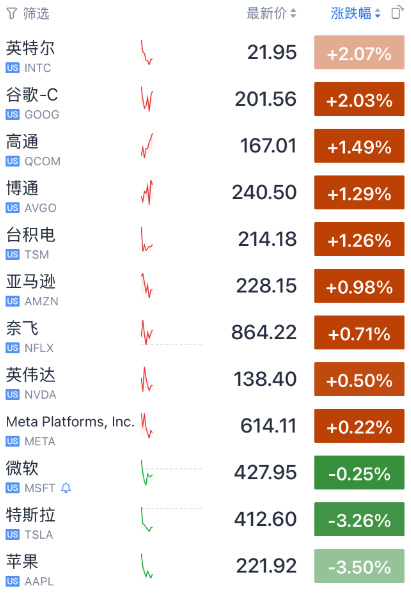Open the Meta Platforms, Inc. stock row
411x594 pixels.
pyautogui.click(x=205, y=426)
